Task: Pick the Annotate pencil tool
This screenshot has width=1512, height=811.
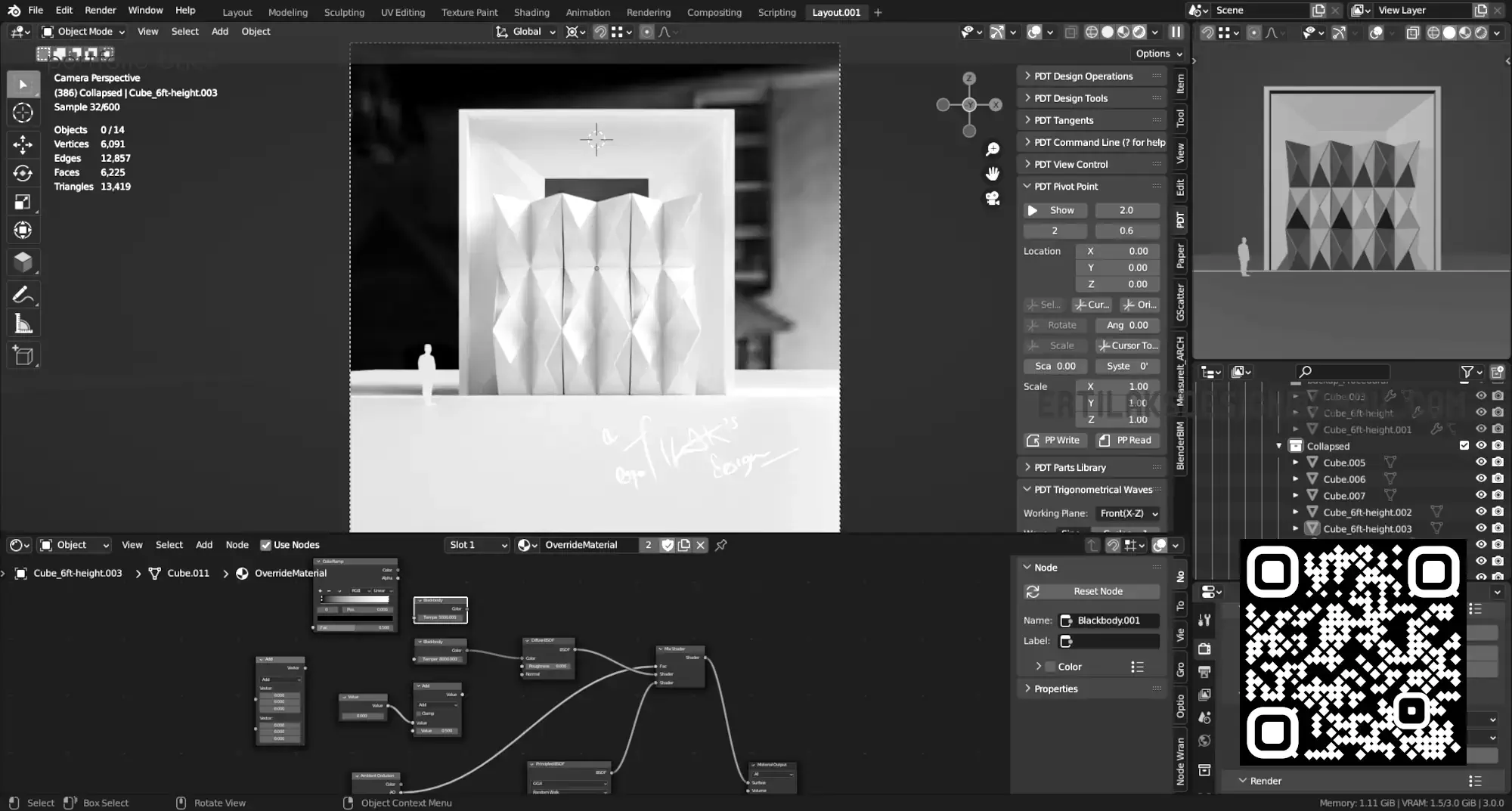Action: click(x=23, y=295)
